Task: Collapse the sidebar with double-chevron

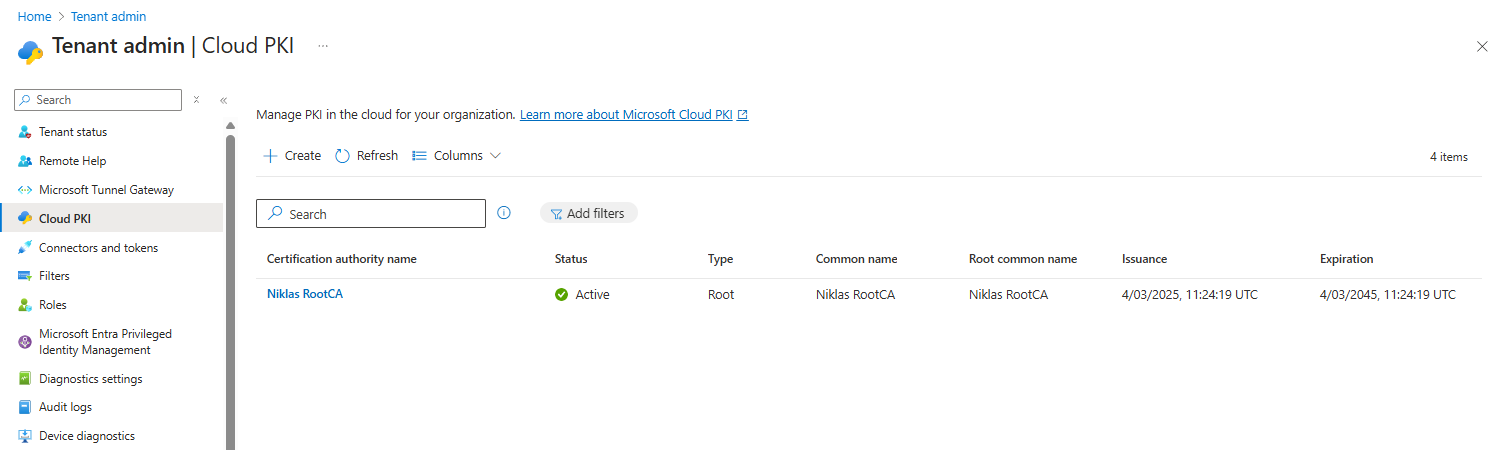Action: (223, 100)
